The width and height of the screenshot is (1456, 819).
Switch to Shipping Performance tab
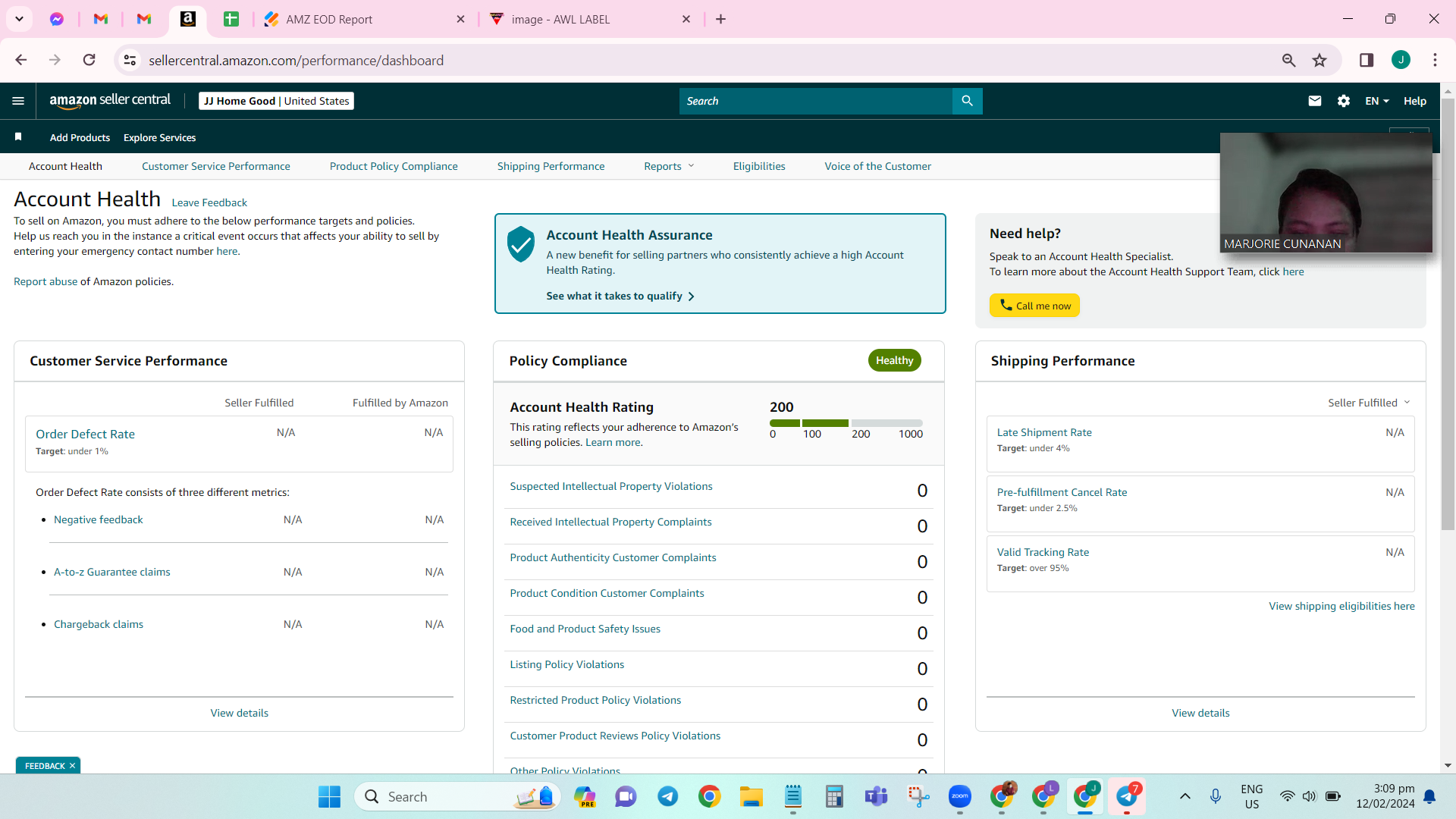pyautogui.click(x=551, y=166)
